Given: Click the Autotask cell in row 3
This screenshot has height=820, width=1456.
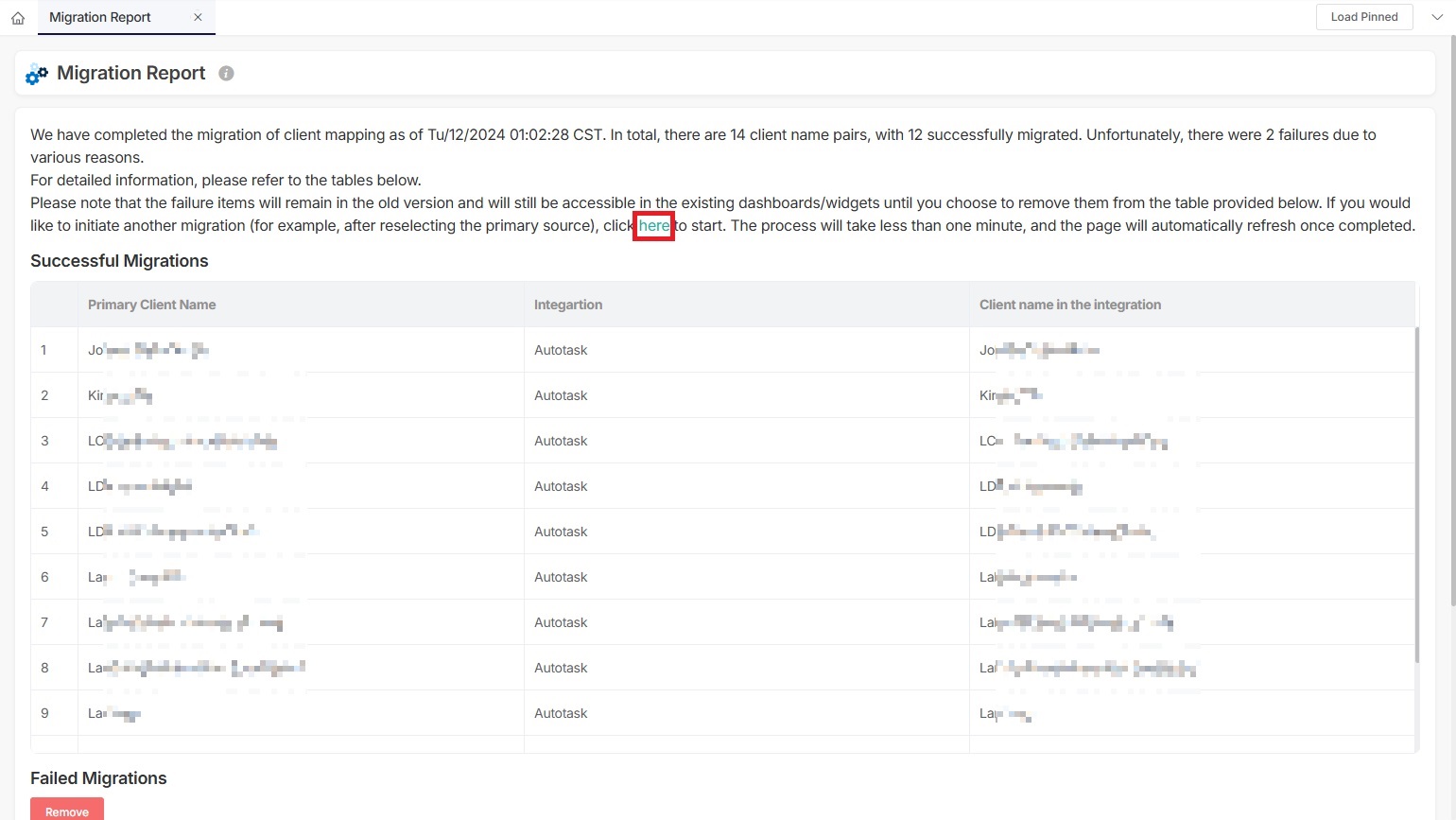Looking at the screenshot, I should (x=561, y=441).
